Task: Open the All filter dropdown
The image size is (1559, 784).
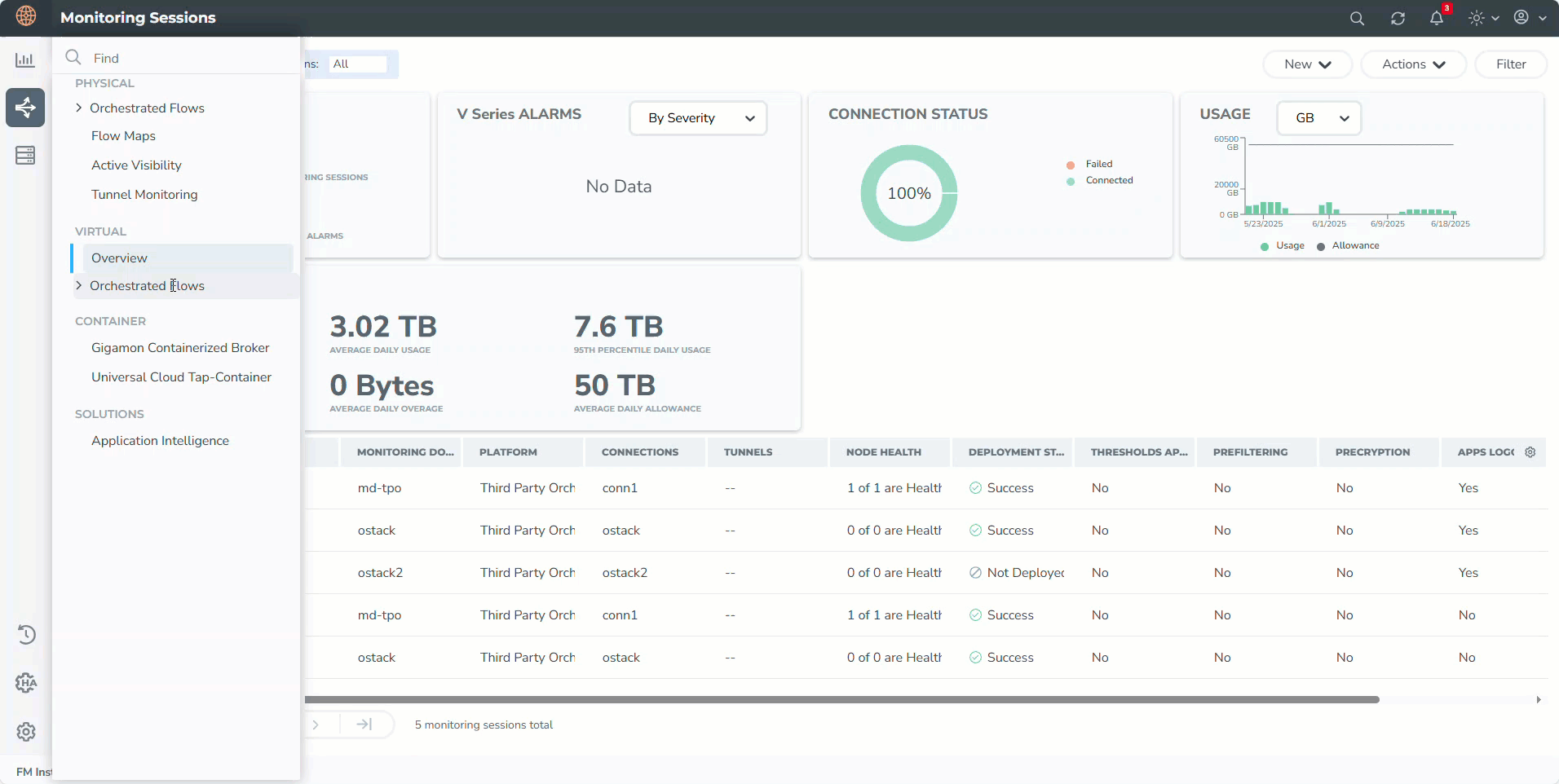Action: [358, 64]
